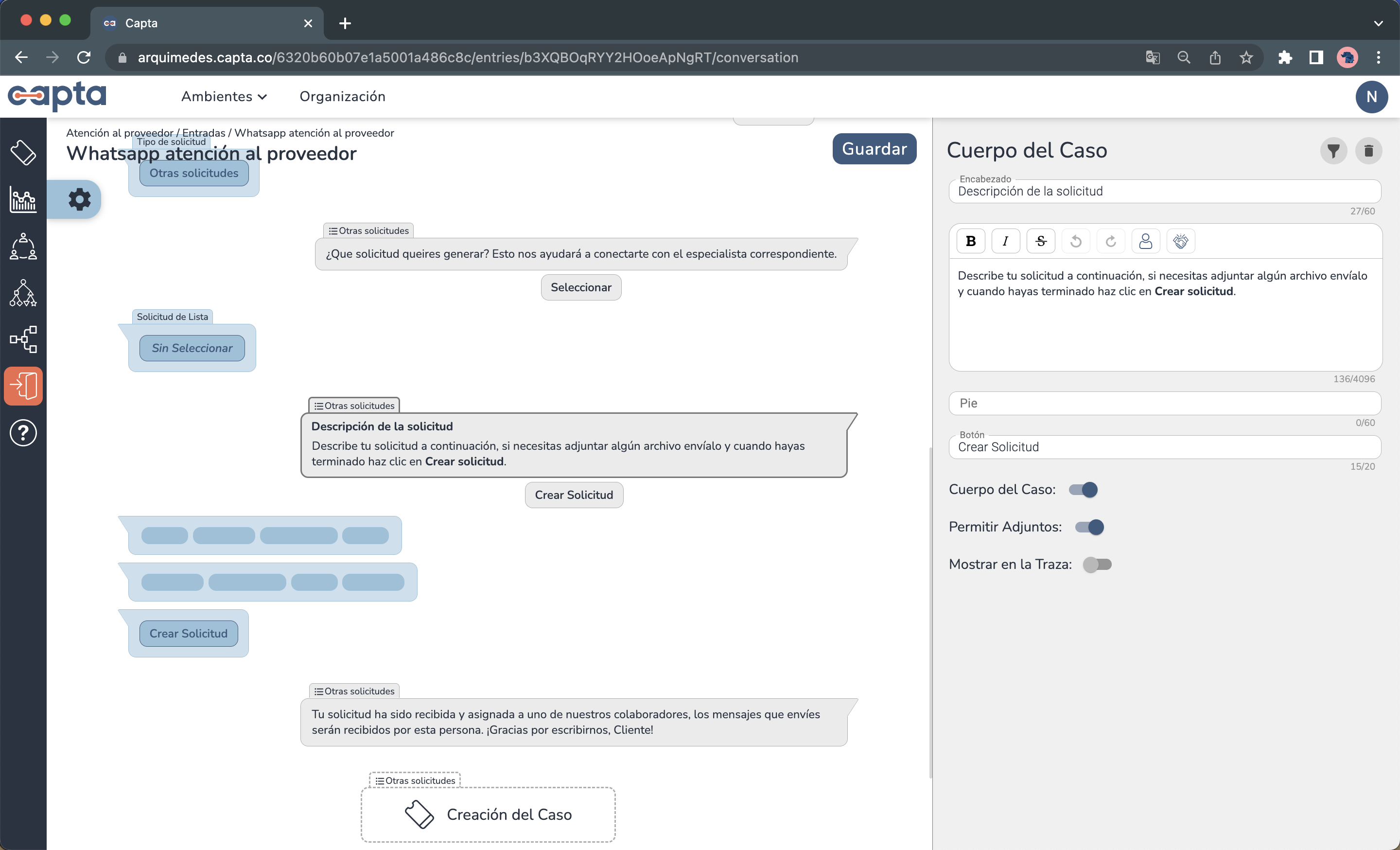This screenshot has width=1400, height=850.
Task: Enable Mostrar en la Traza toggle
Action: [x=1097, y=564]
